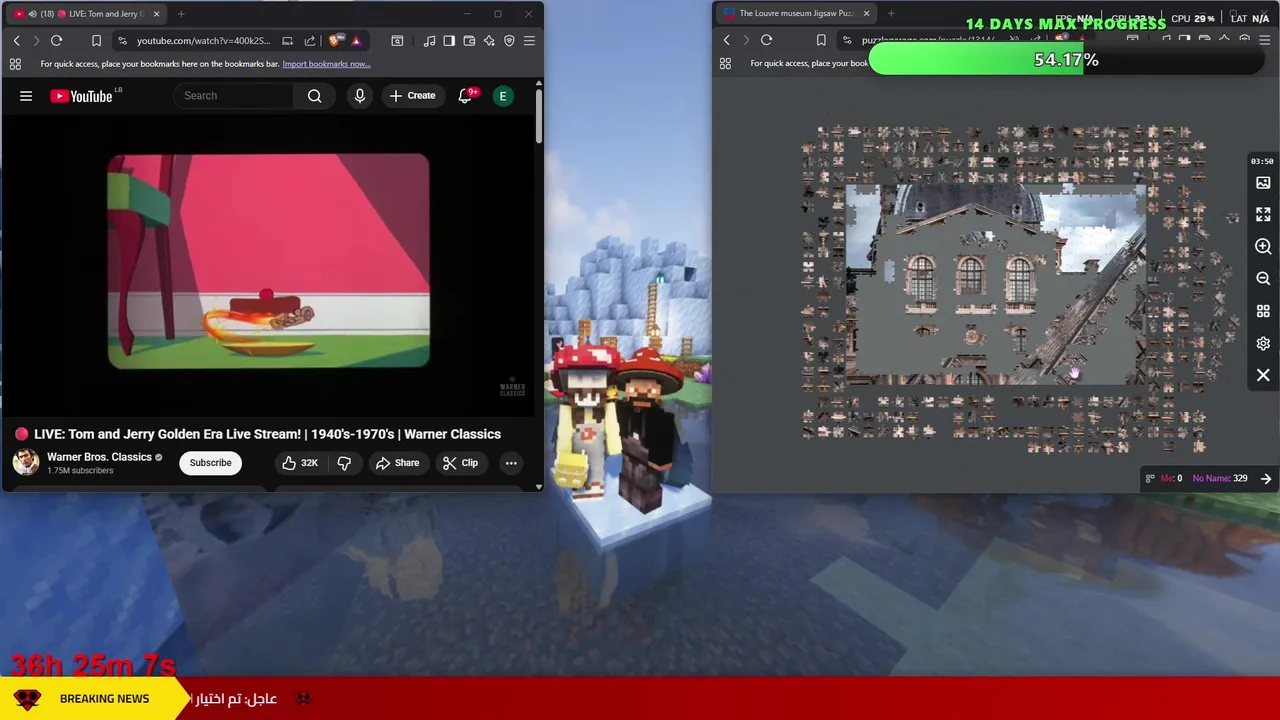Viewport: 1280px width, 720px height.
Task: Click the players icon left of Me: 0
Action: (1150, 479)
